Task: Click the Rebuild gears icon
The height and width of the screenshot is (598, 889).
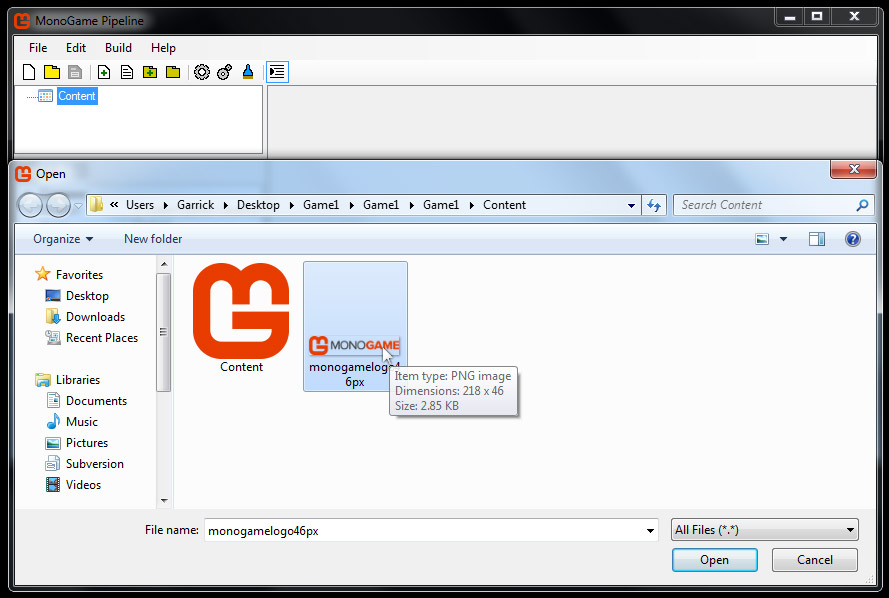Action: pos(224,72)
